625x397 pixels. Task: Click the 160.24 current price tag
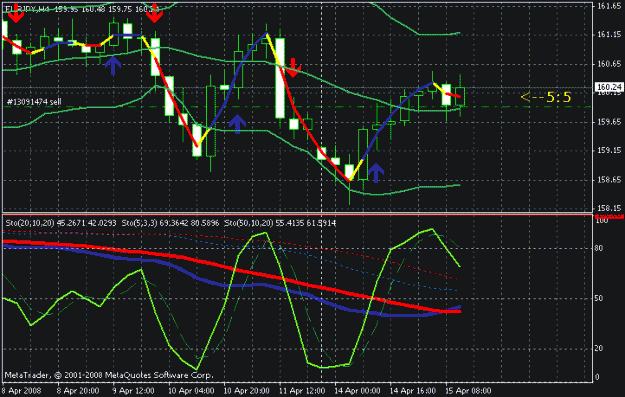[609, 87]
